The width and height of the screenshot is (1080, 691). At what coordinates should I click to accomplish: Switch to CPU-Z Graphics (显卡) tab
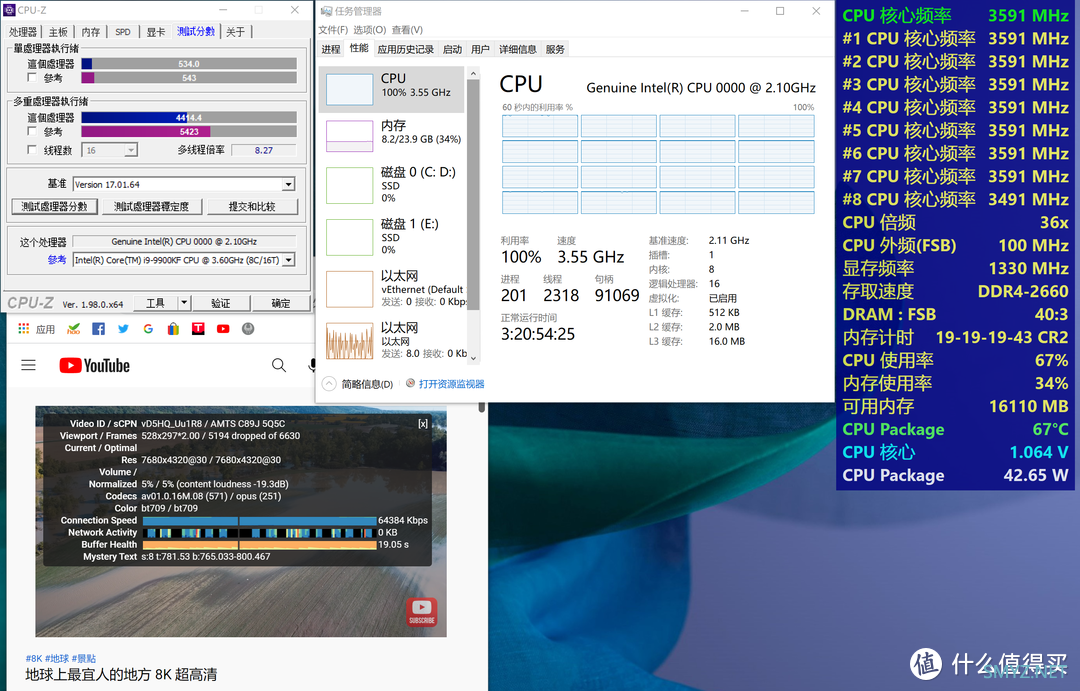(x=156, y=32)
